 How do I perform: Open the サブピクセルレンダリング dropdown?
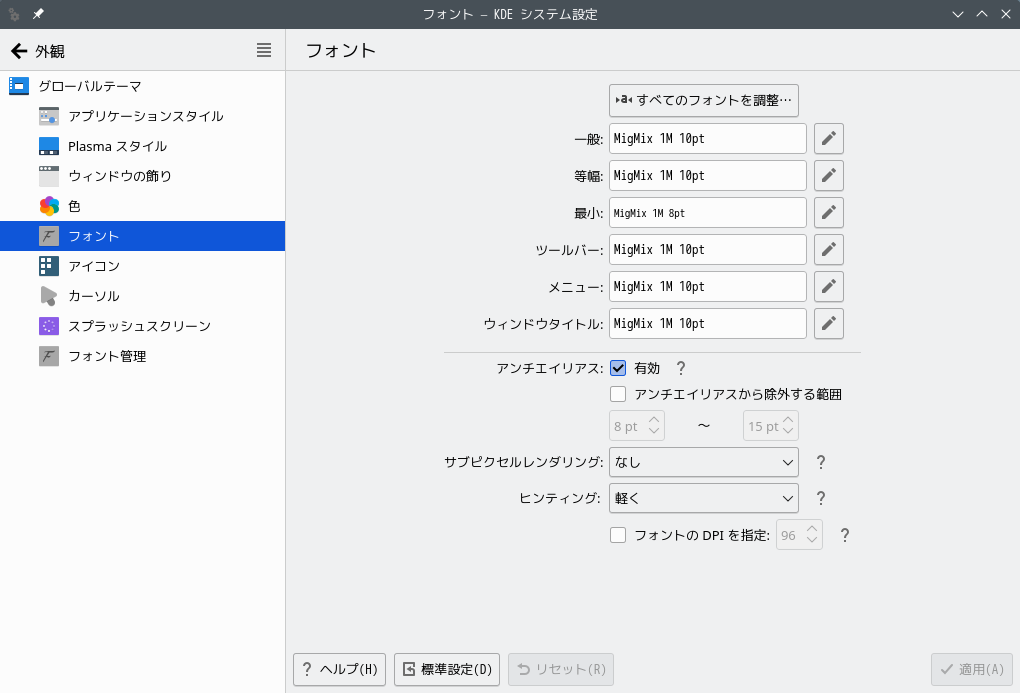pos(703,462)
